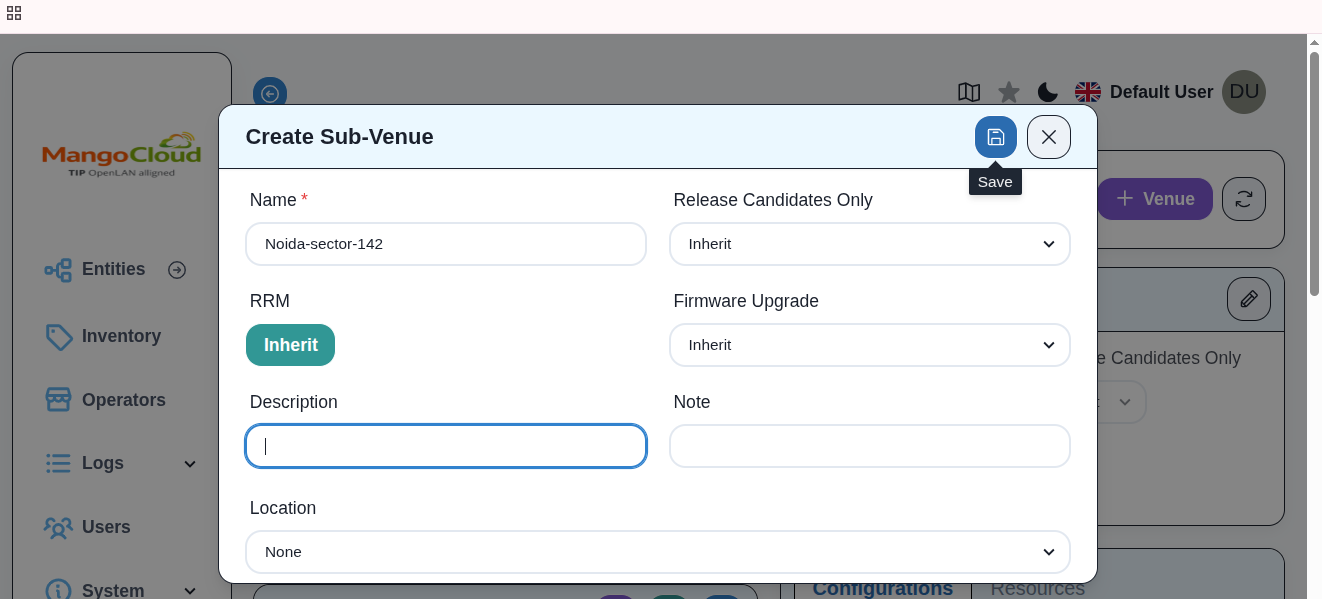Viewport: 1322px width, 599px height.
Task: Open the Firmware Upgrade dropdown
Action: [x=869, y=345]
